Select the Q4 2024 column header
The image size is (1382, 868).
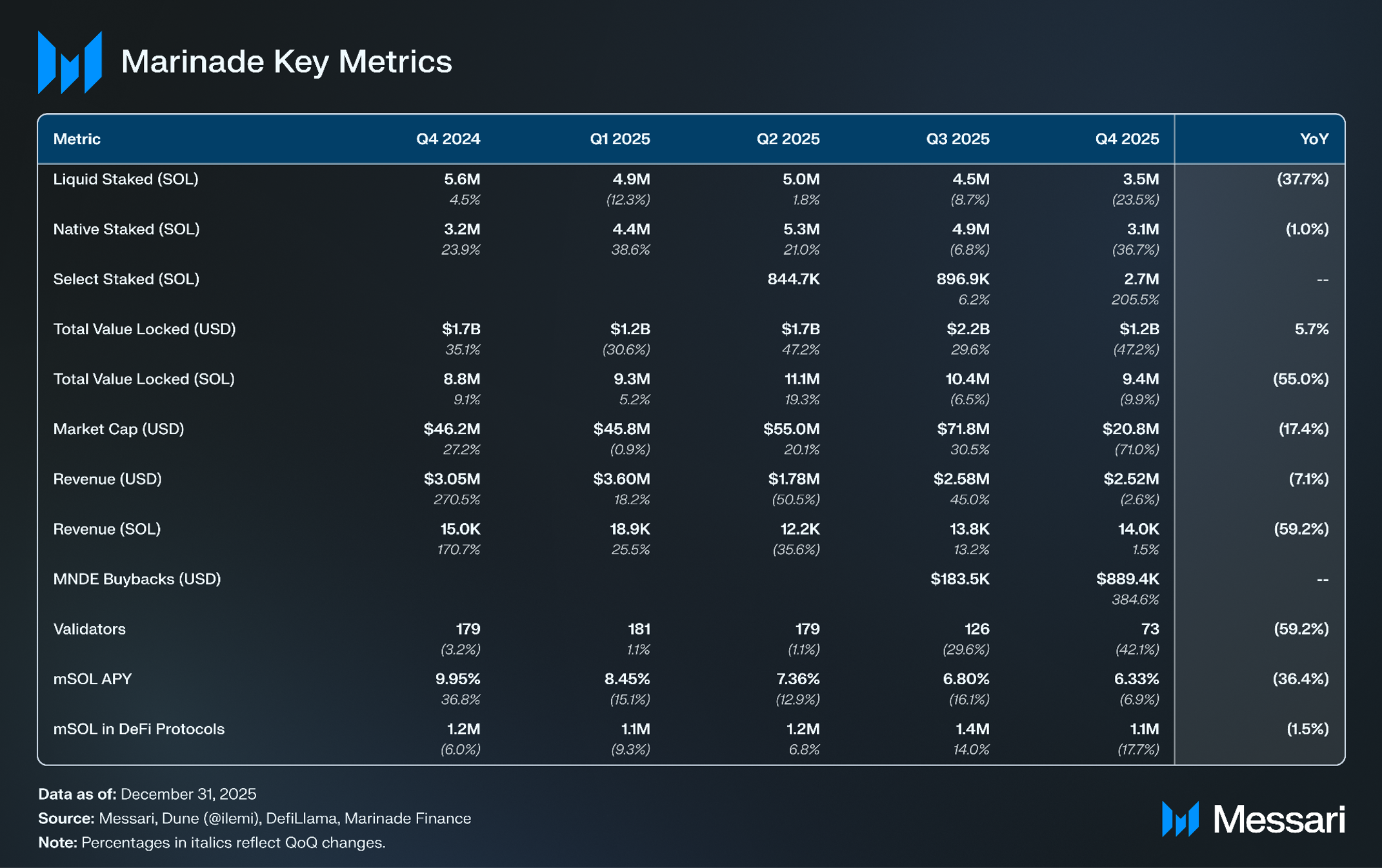tap(448, 139)
